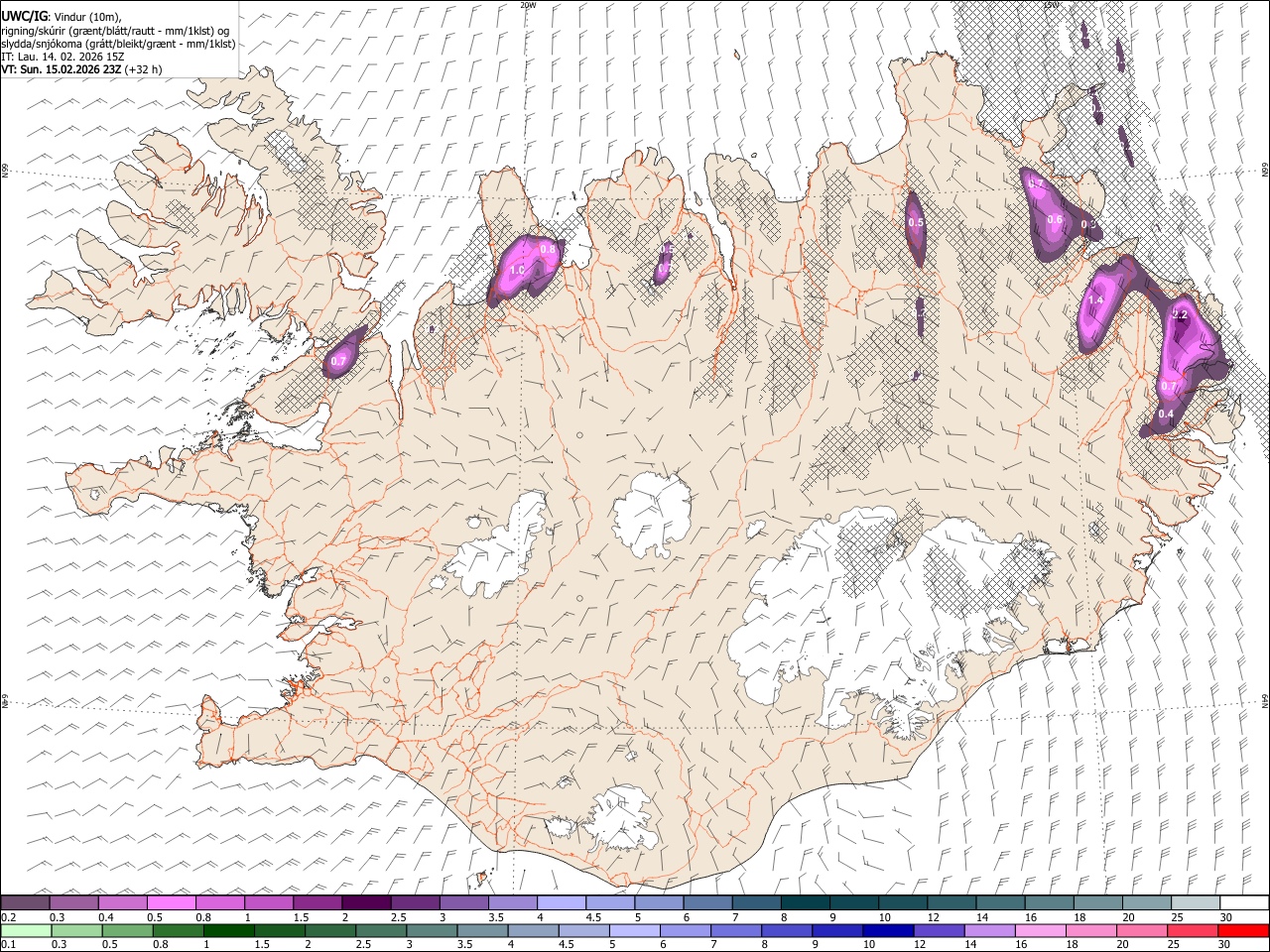Click the valid time 'VT: Sun. 15.02.2026 23Z (+32 h)'
1270x952 pixels.
tap(81, 69)
